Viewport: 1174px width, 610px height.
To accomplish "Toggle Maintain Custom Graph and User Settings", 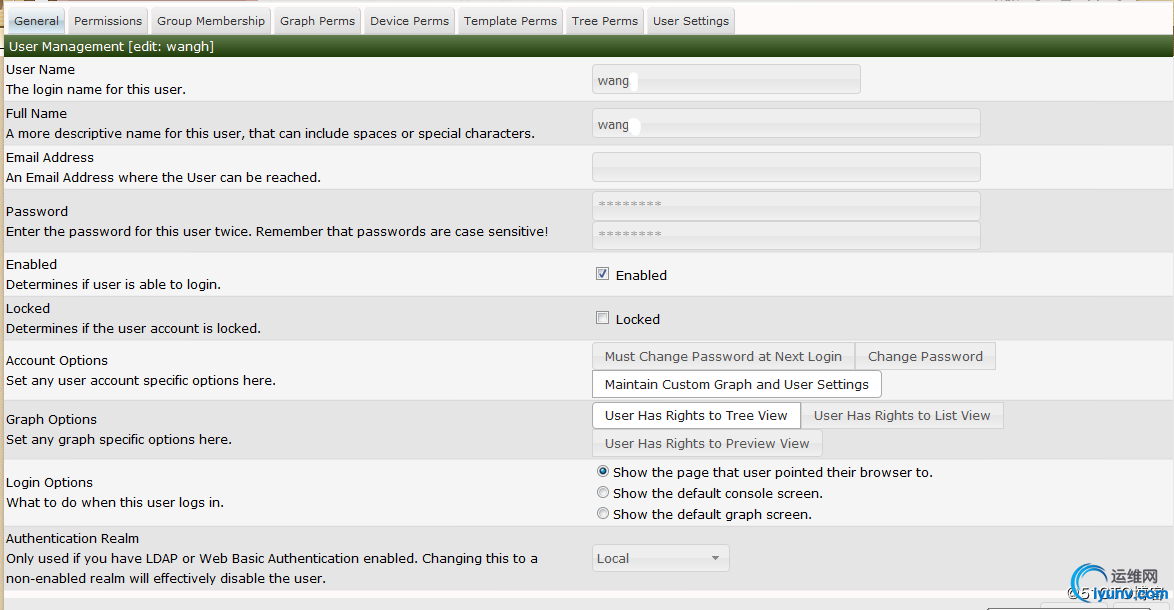I will 736,385.
